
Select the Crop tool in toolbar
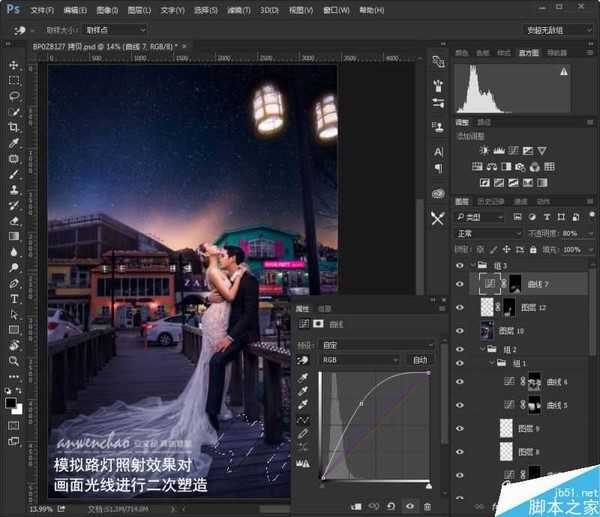[14, 127]
